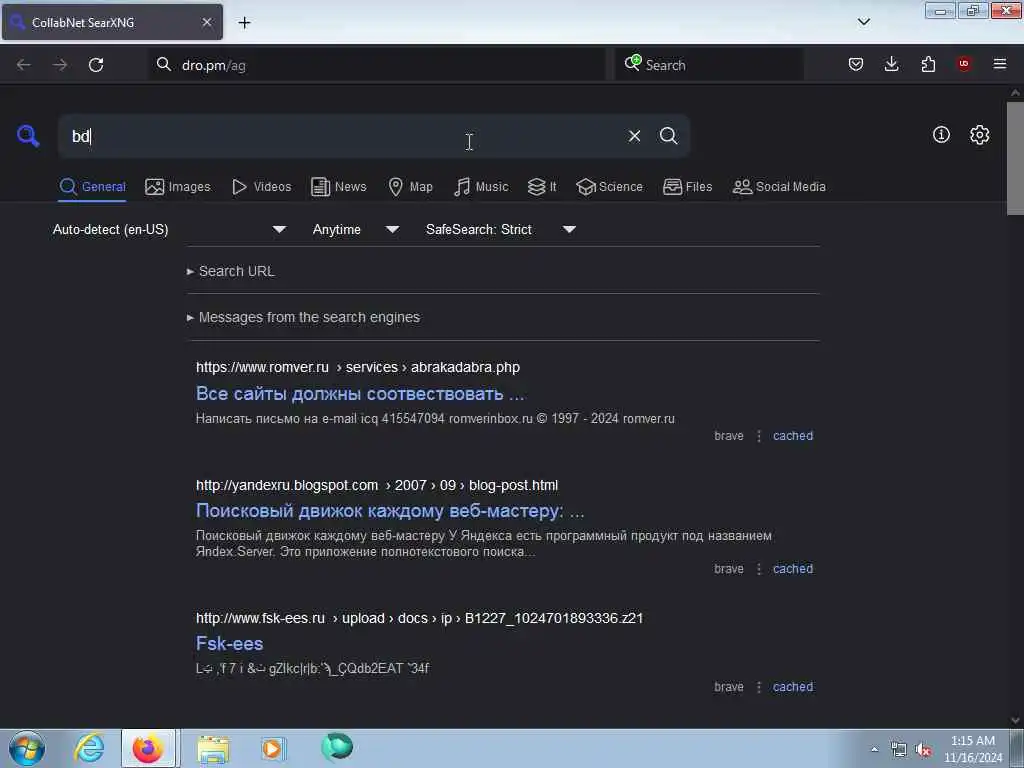The height and width of the screenshot is (768, 1024).
Task: Switch to the Map category
Action: pyautogui.click(x=410, y=187)
